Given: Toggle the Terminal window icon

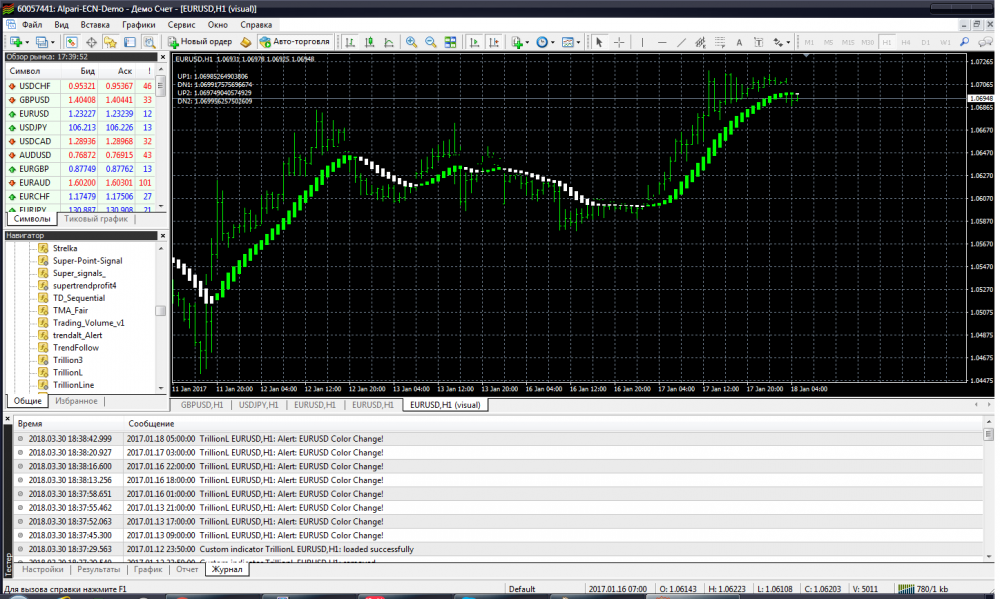Looking at the screenshot, I should point(129,42).
